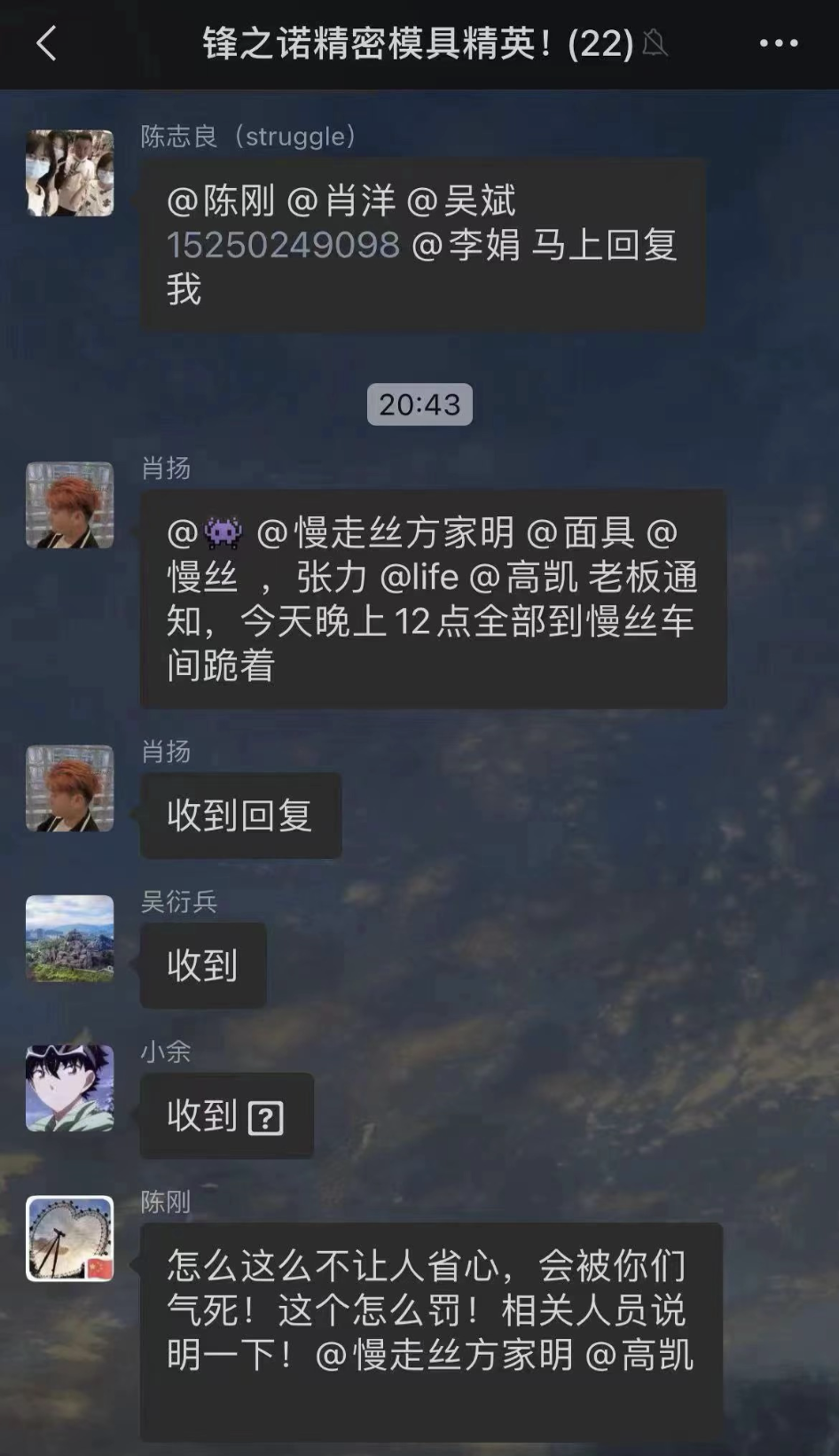Open the three-dot chat options menu
The height and width of the screenshot is (1456, 839).
779,43
